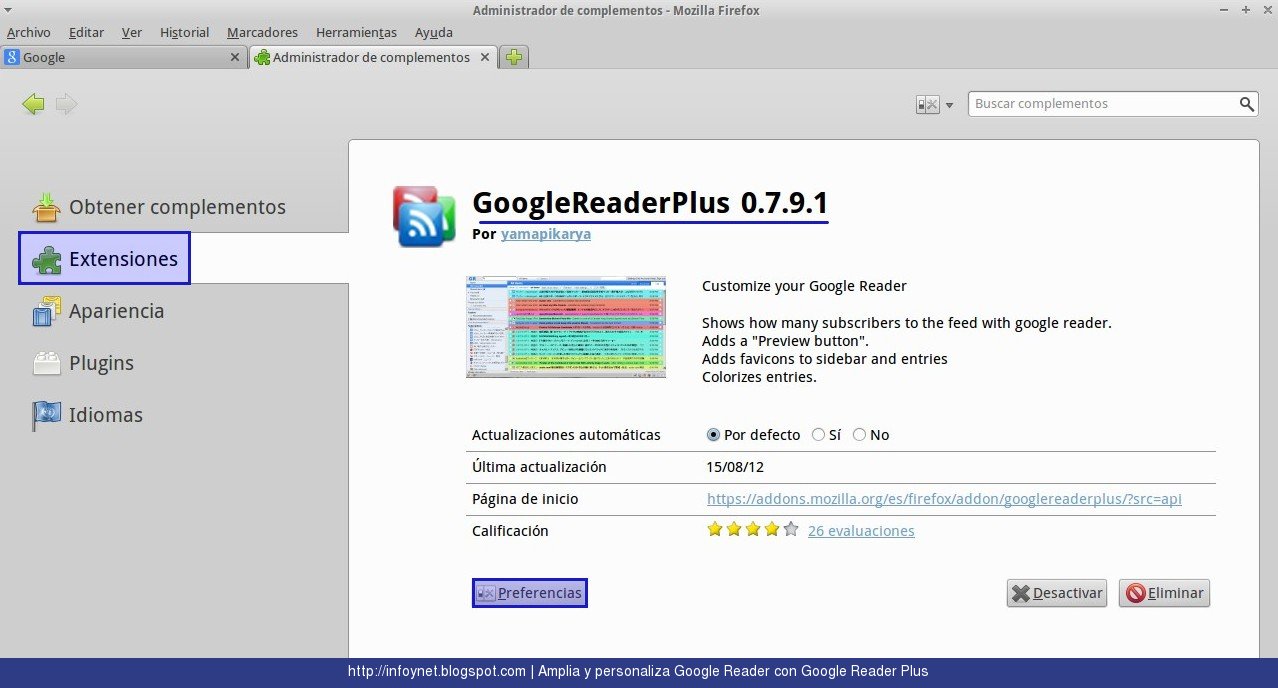1278x688 pixels.
Task: Open the 26 evaluaciones link
Action: click(860, 530)
